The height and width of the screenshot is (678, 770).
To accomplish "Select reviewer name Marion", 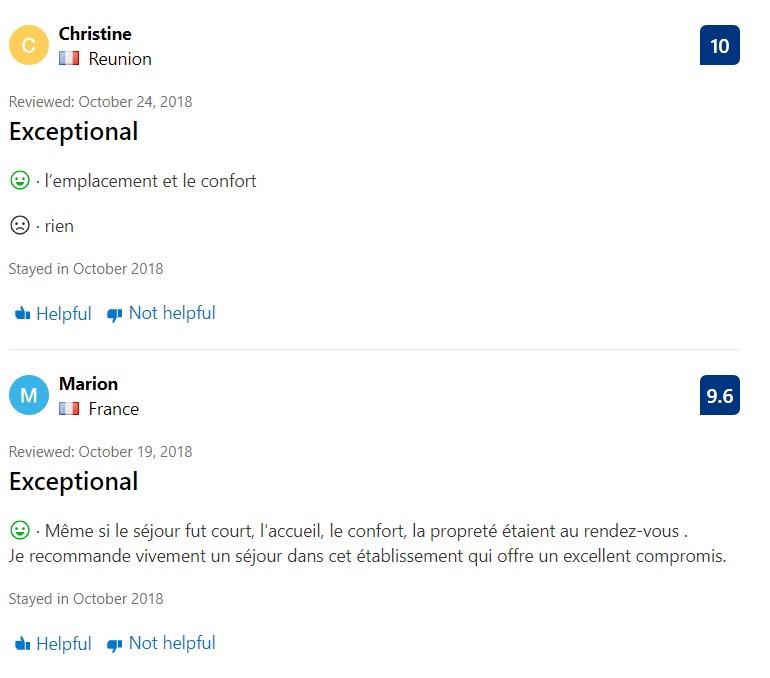I will click(88, 384).
